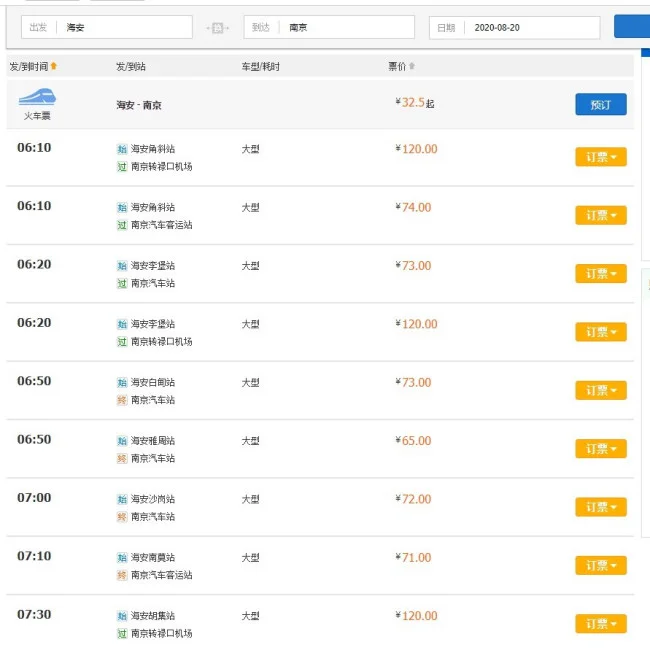Click the blue train icon above 火车票
The height and width of the screenshot is (650, 650).
[37, 97]
